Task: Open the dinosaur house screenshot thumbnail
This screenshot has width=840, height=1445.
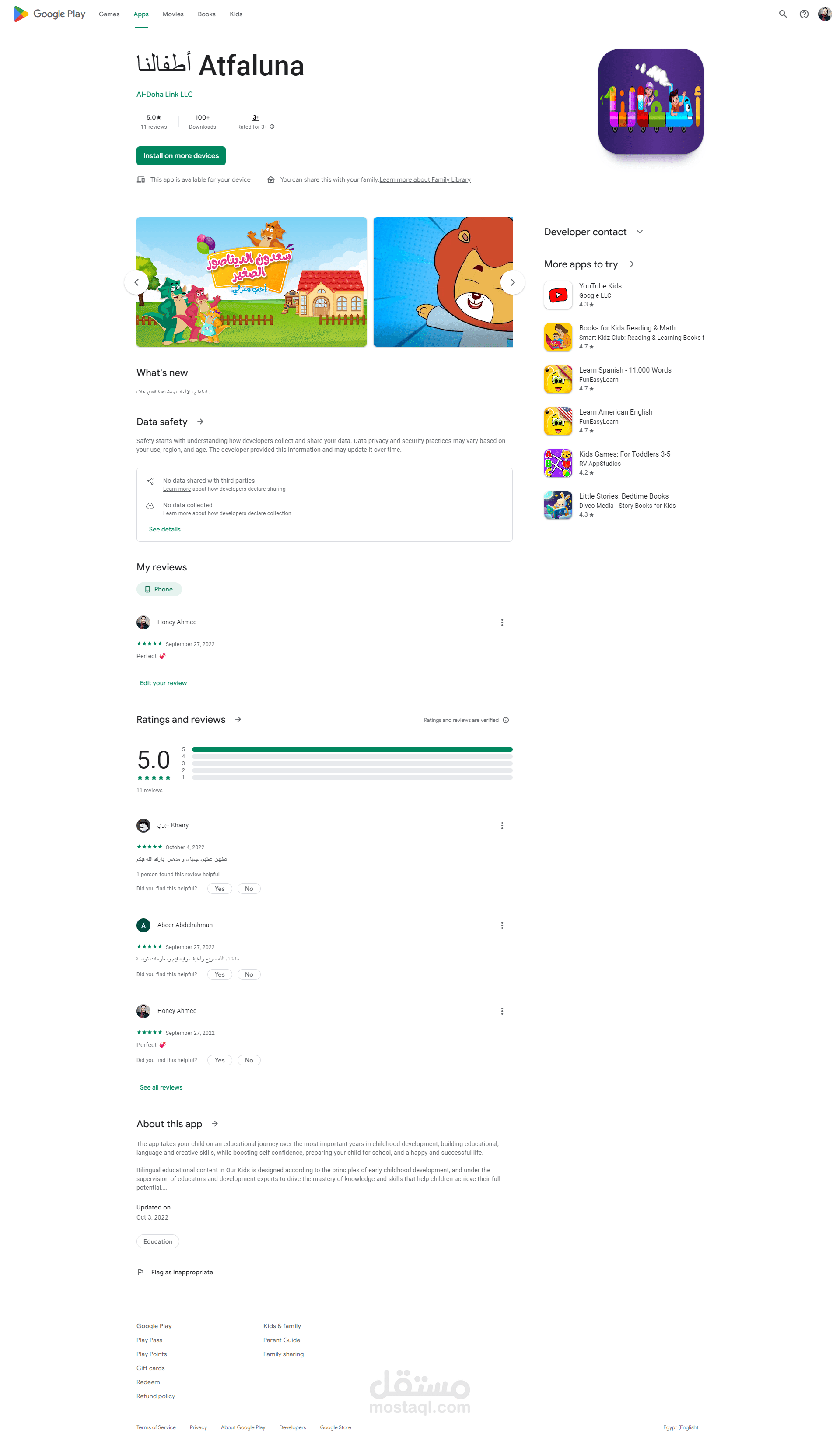Action: (252, 282)
